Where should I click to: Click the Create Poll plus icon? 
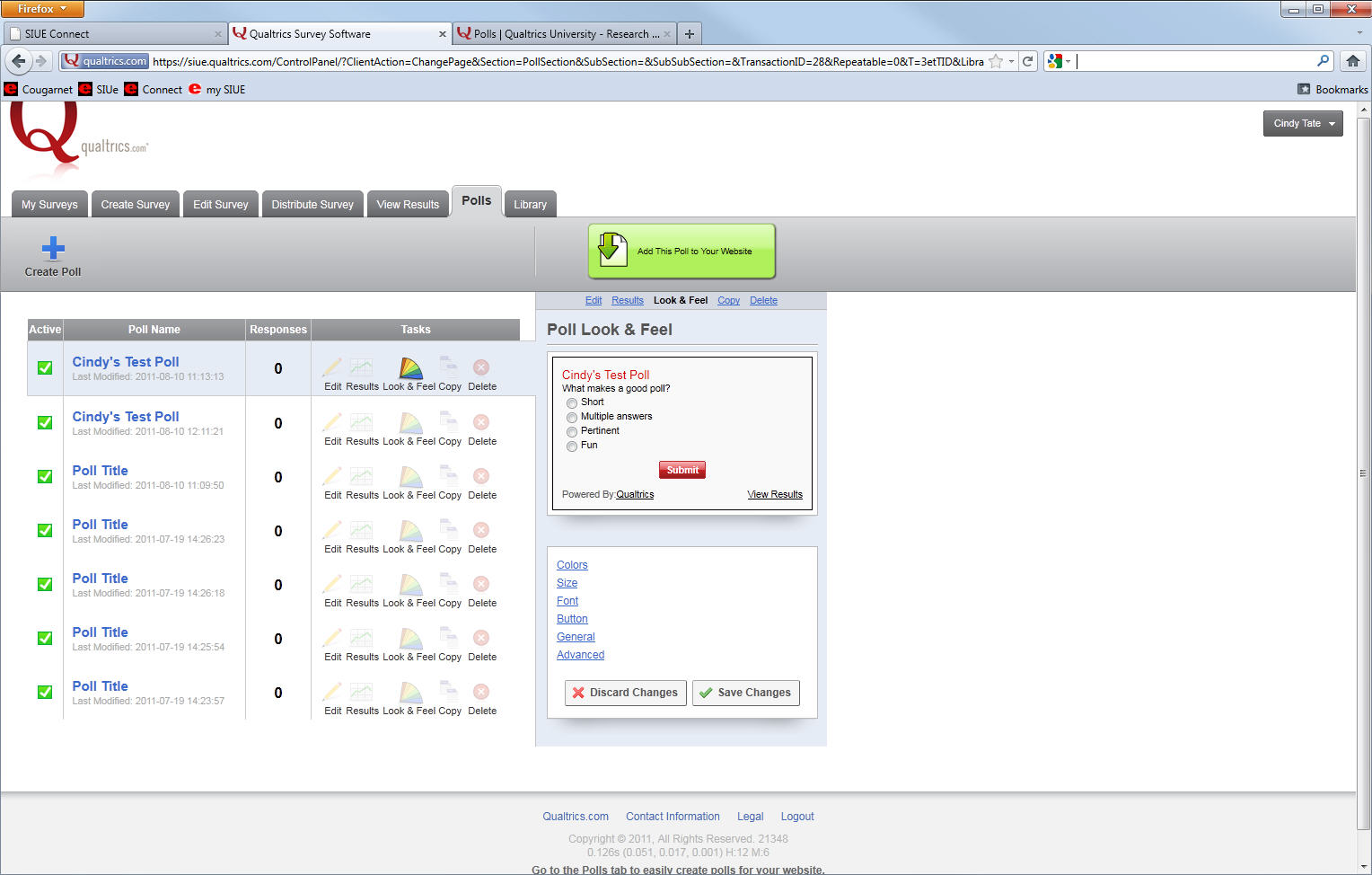coord(53,248)
